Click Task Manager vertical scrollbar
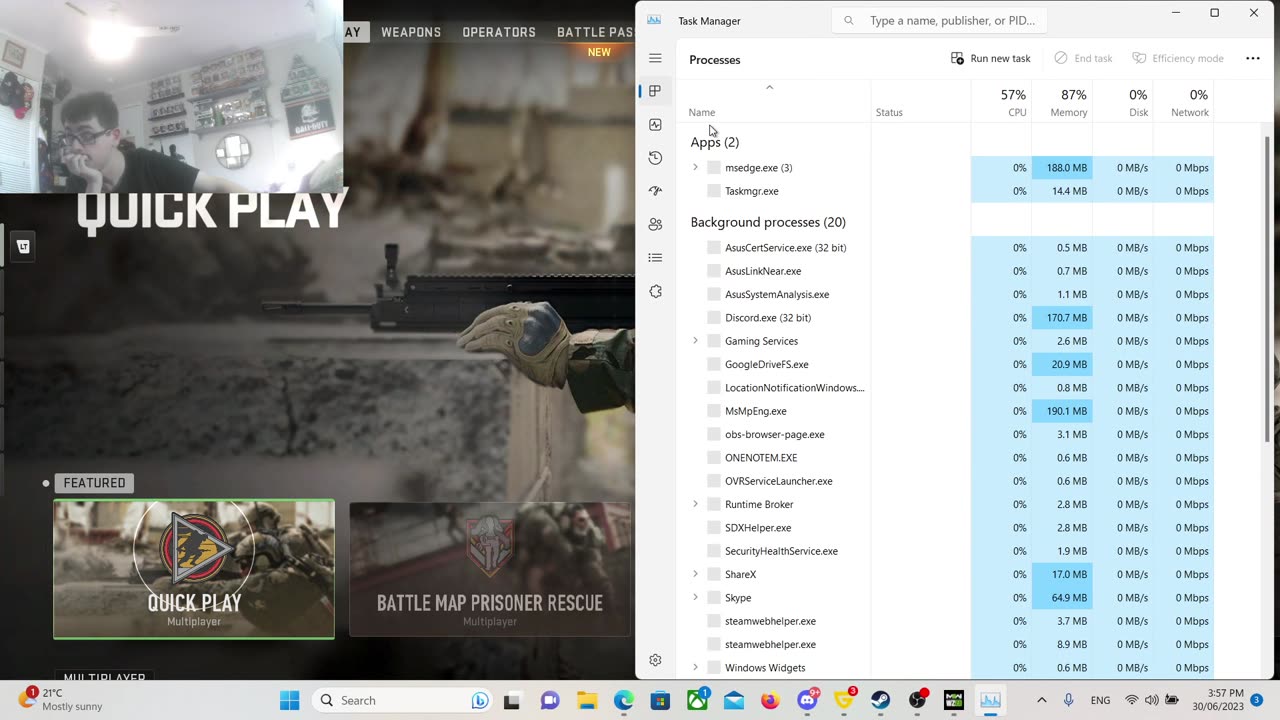1280x720 pixels. pyautogui.click(x=1268, y=290)
